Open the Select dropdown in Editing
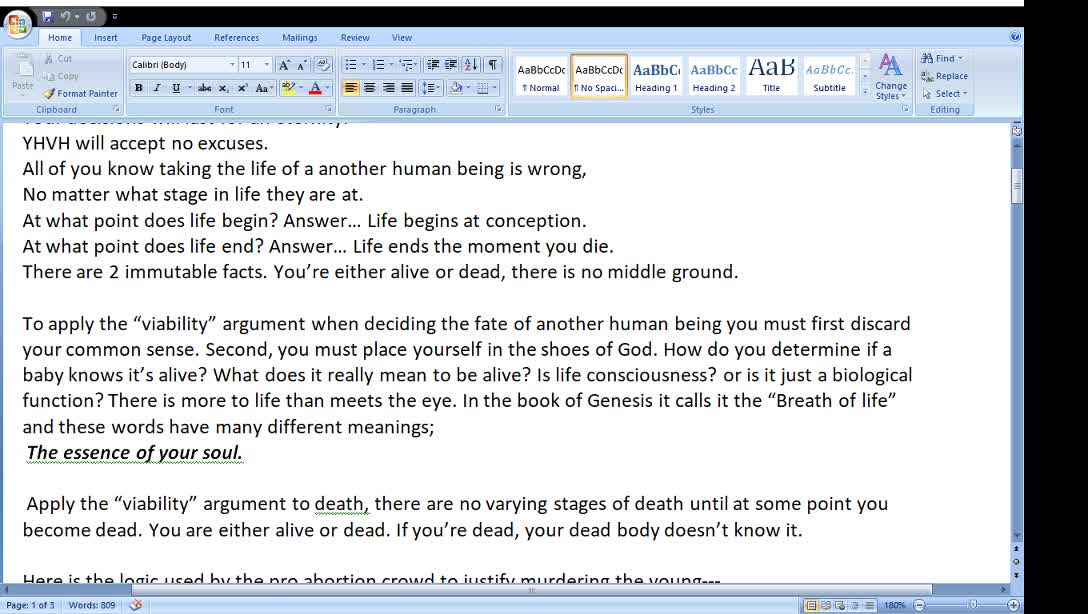Viewport: 1088px width, 614px height. click(944, 94)
